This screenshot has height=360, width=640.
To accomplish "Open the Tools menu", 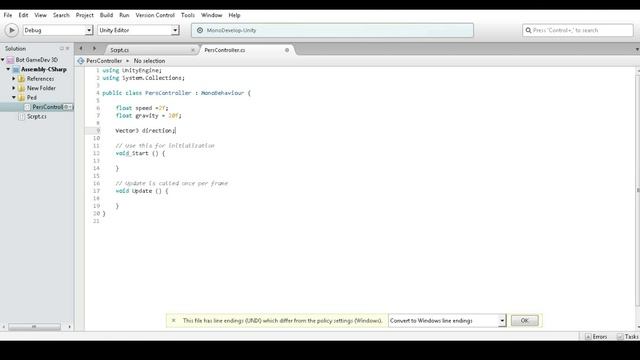I will (x=188, y=15).
